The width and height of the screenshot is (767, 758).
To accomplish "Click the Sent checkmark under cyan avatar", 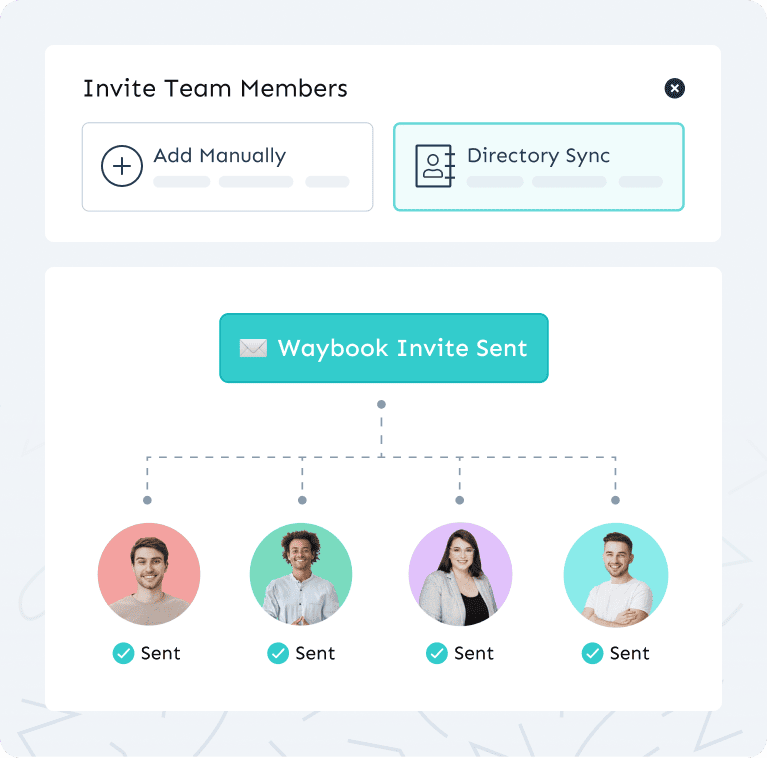I will [592, 653].
